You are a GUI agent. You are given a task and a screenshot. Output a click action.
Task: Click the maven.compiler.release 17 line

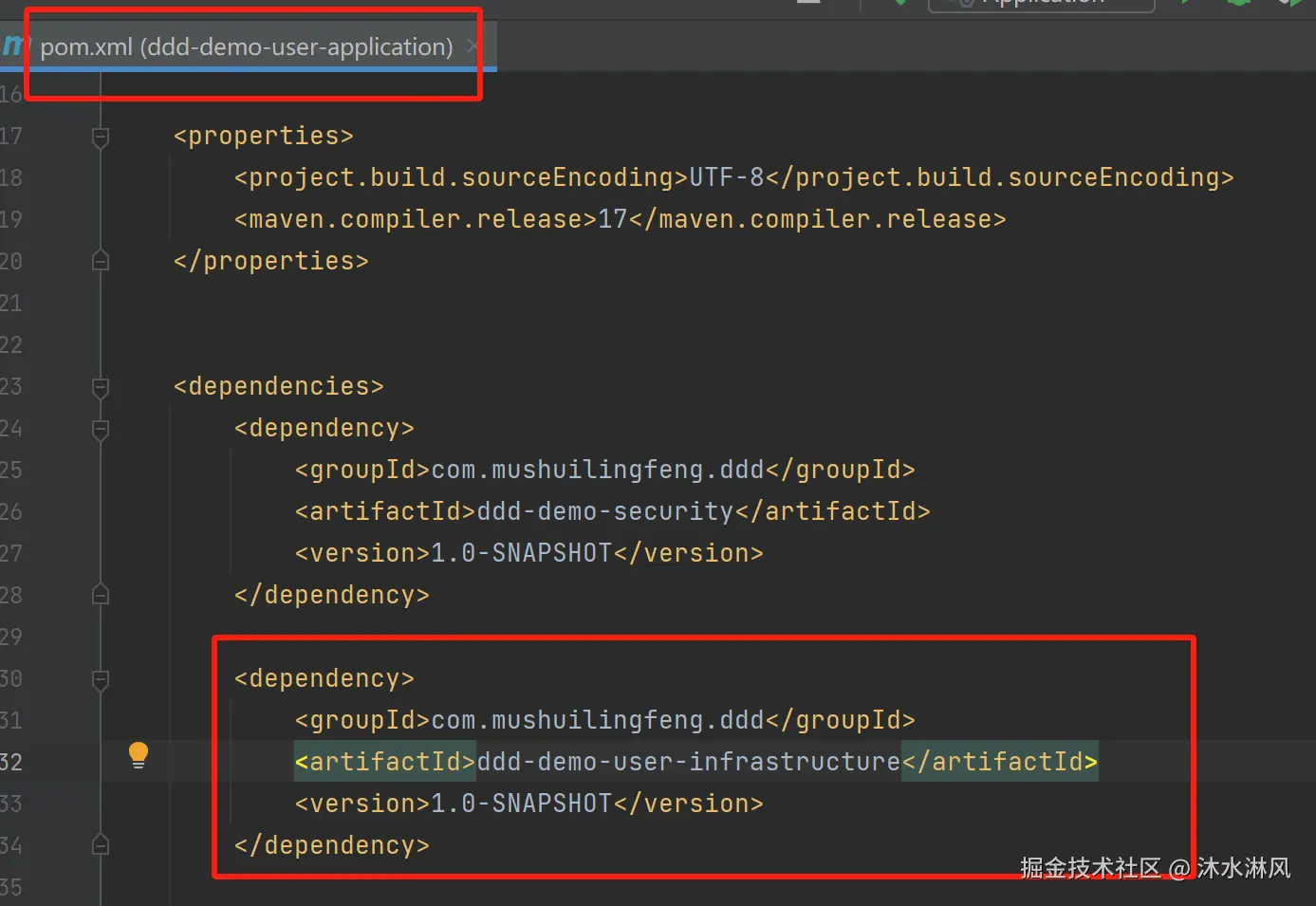point(621,219)
